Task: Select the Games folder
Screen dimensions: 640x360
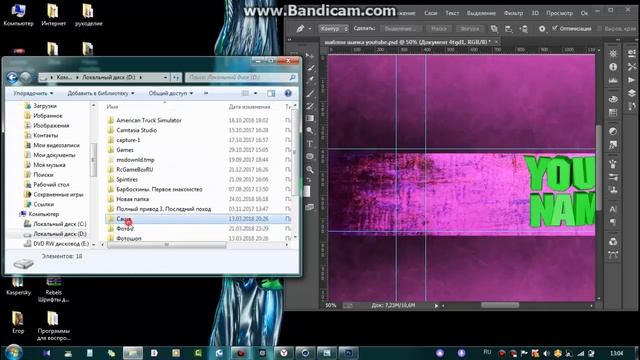Action: pos(125,150)
